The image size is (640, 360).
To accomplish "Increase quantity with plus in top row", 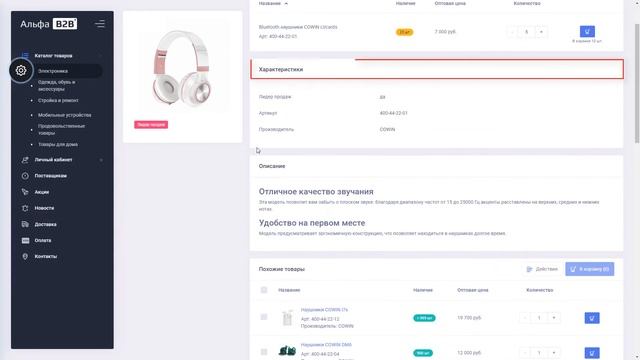I will pos(541,32).
